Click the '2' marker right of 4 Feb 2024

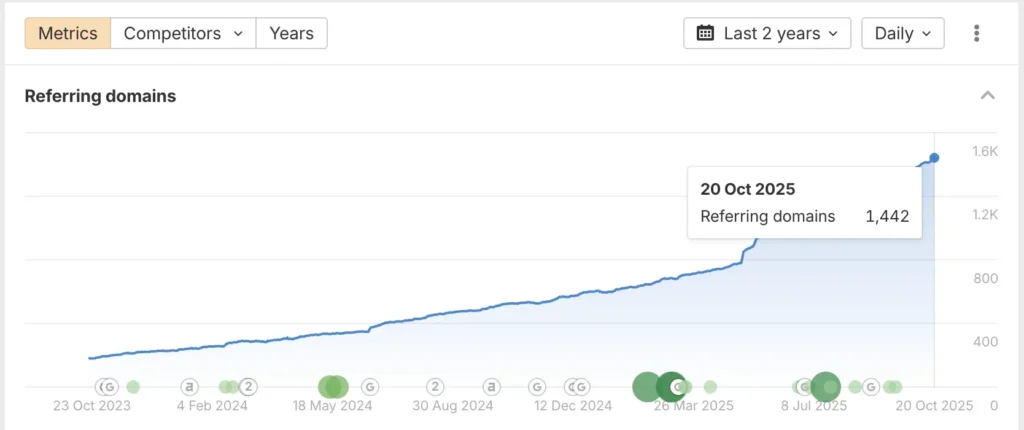tap(249, 386)
